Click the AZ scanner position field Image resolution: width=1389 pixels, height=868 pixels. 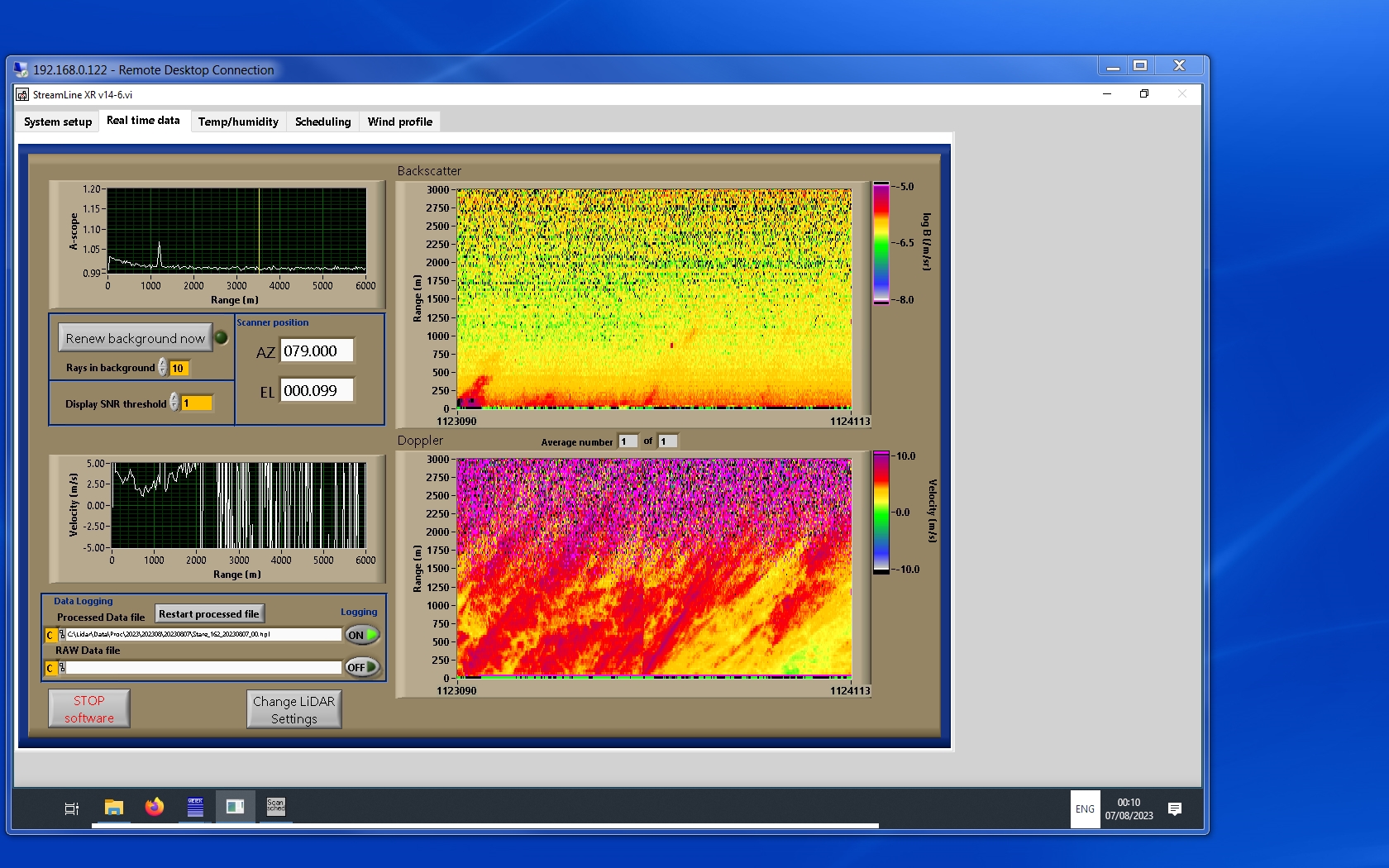[x=317, y=351]
